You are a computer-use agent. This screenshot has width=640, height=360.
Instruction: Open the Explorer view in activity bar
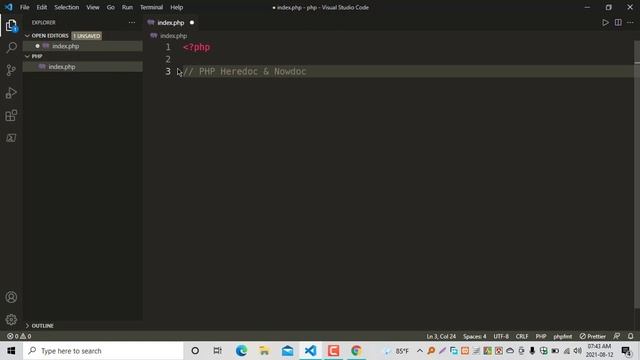[11, 26]
